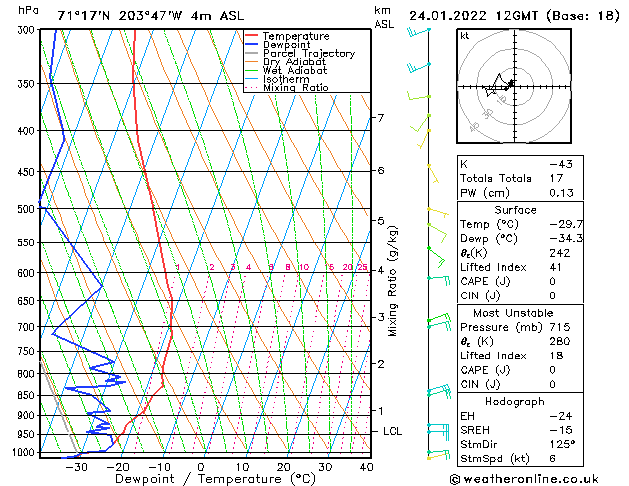The height and width of the screenshot is (486, 629).
Task: Click the red Temperature line sample in legend
Action: (252, 36)
